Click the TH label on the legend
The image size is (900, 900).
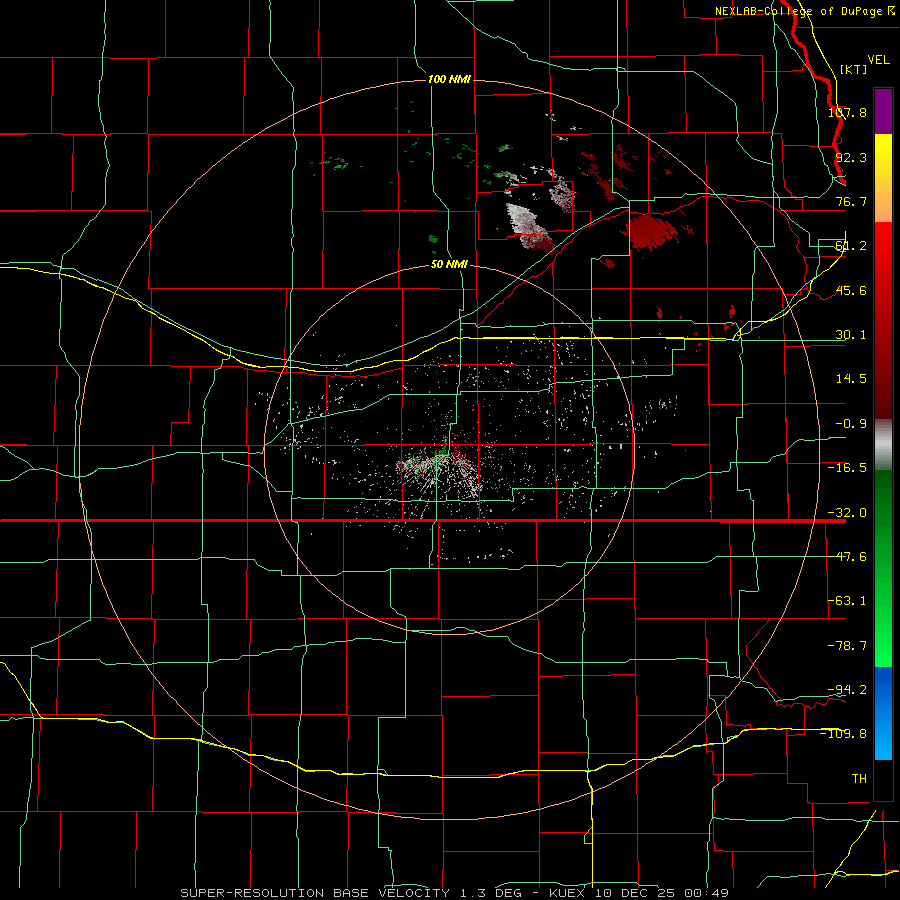point(859,779)
